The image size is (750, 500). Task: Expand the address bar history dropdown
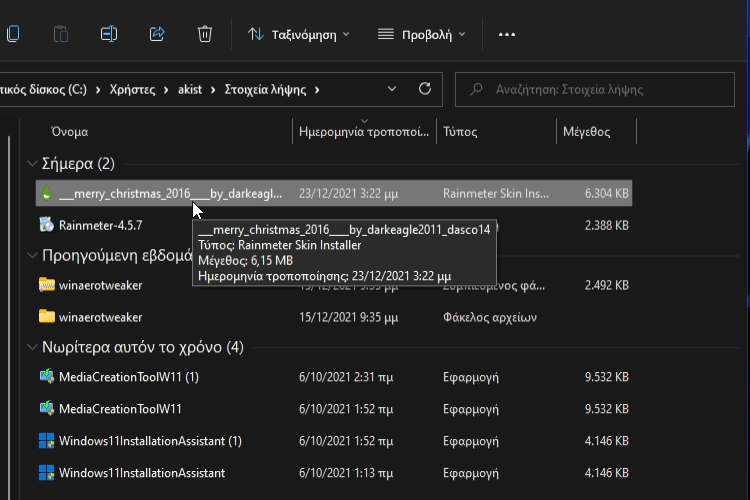tap(392, 89)
